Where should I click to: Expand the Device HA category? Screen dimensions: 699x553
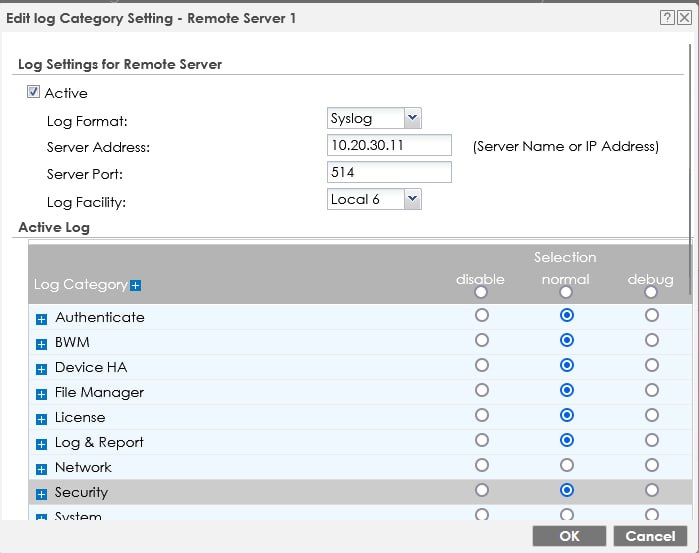tap(42, 369)
